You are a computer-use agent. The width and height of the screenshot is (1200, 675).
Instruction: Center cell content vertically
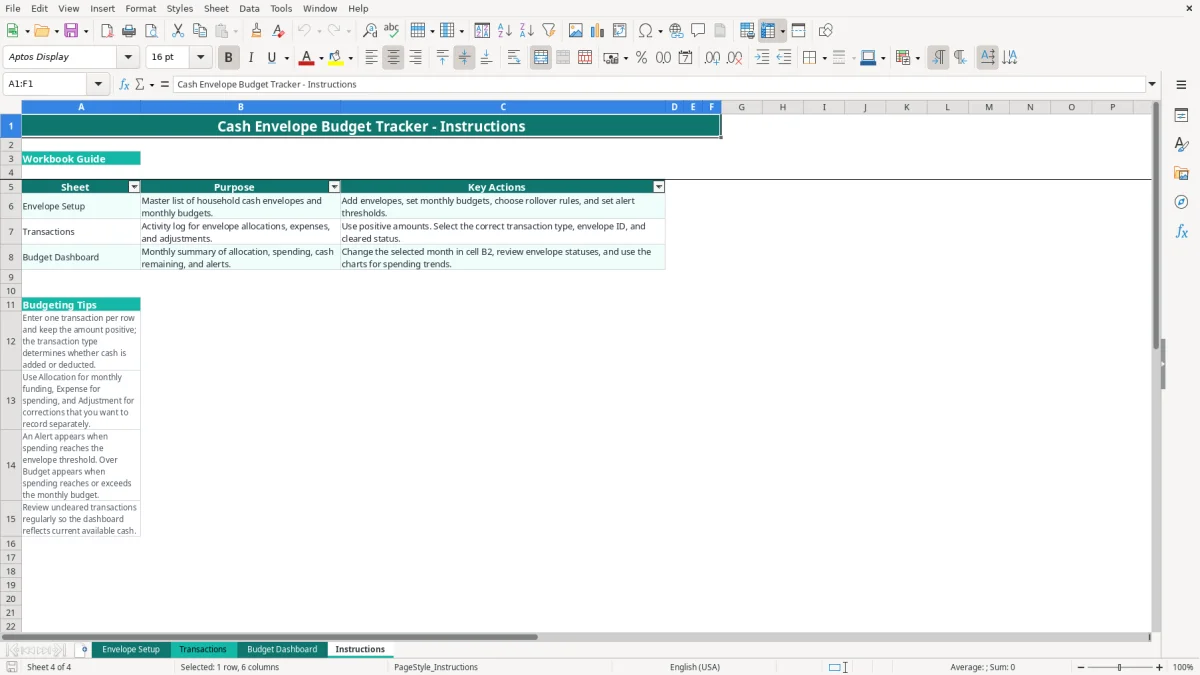click(x=464, y=58)
